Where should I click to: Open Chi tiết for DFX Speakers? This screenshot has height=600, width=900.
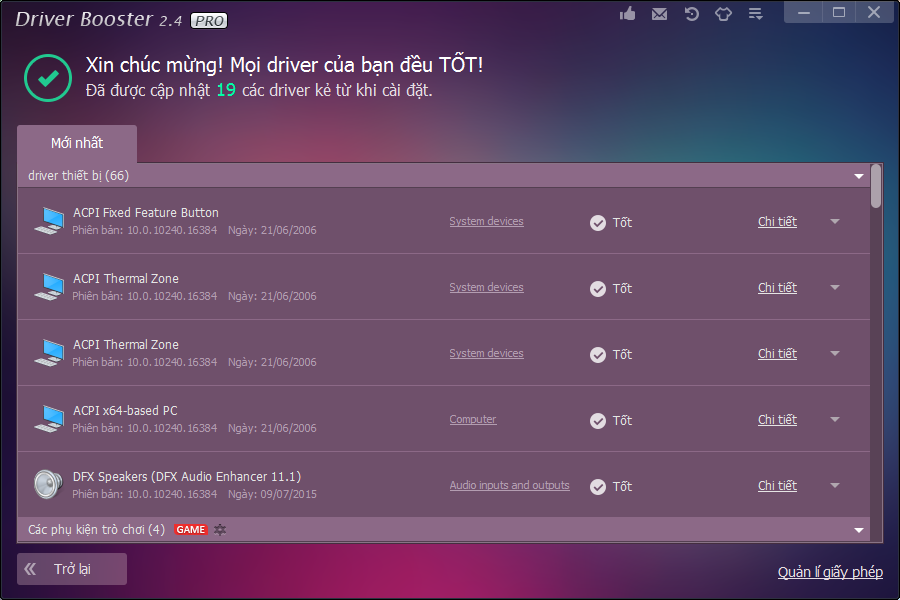click(777, 486)
